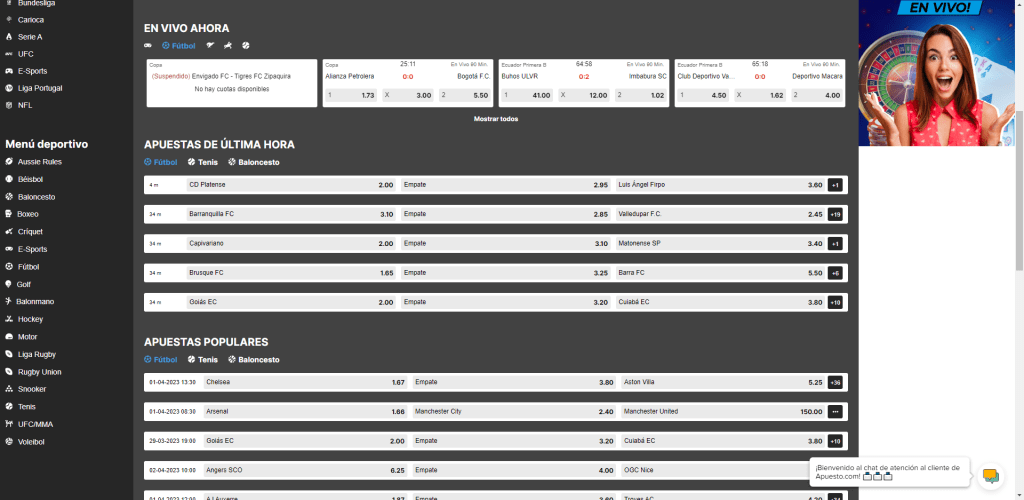1024x500 pixels.
Task: Click the NFL shield icon in sidebar
Action: pyautogui.click(x=8, y=105)
